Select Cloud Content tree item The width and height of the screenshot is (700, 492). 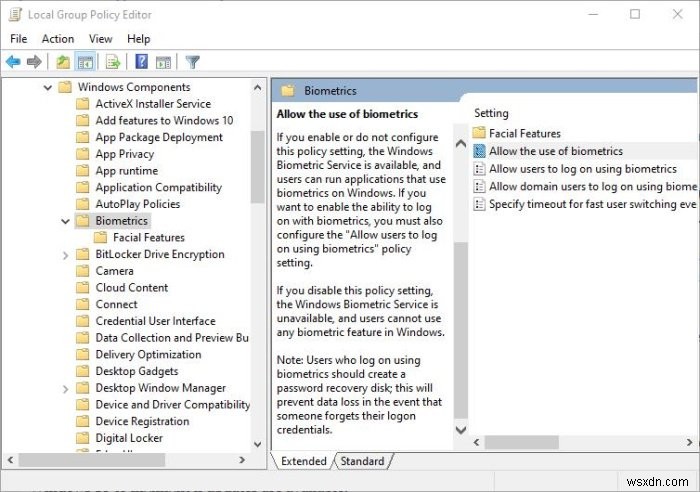click(x=132, y=288)
